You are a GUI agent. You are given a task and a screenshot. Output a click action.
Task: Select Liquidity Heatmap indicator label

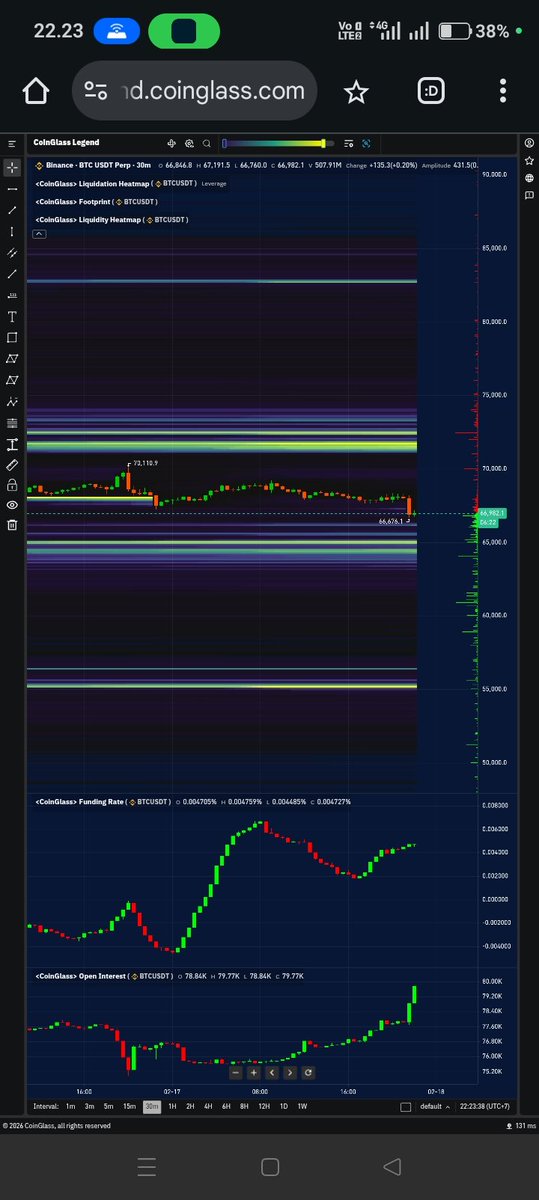88,219
